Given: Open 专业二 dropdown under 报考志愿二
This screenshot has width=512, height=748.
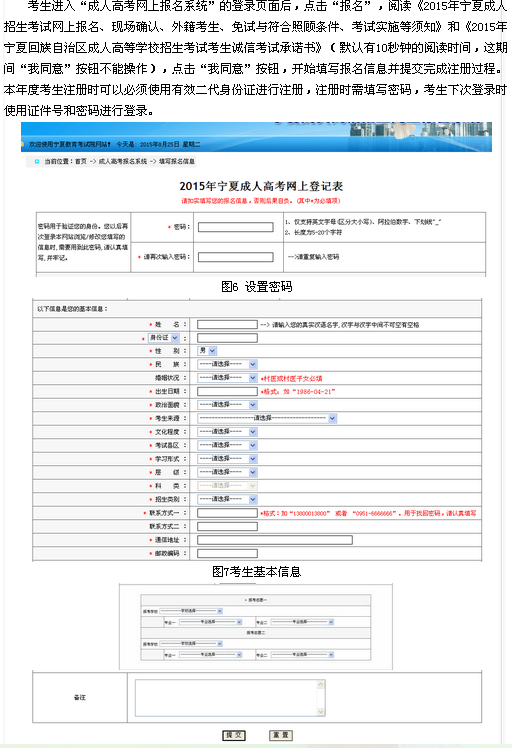Looking at the screenshot, I should click(302, 655).
